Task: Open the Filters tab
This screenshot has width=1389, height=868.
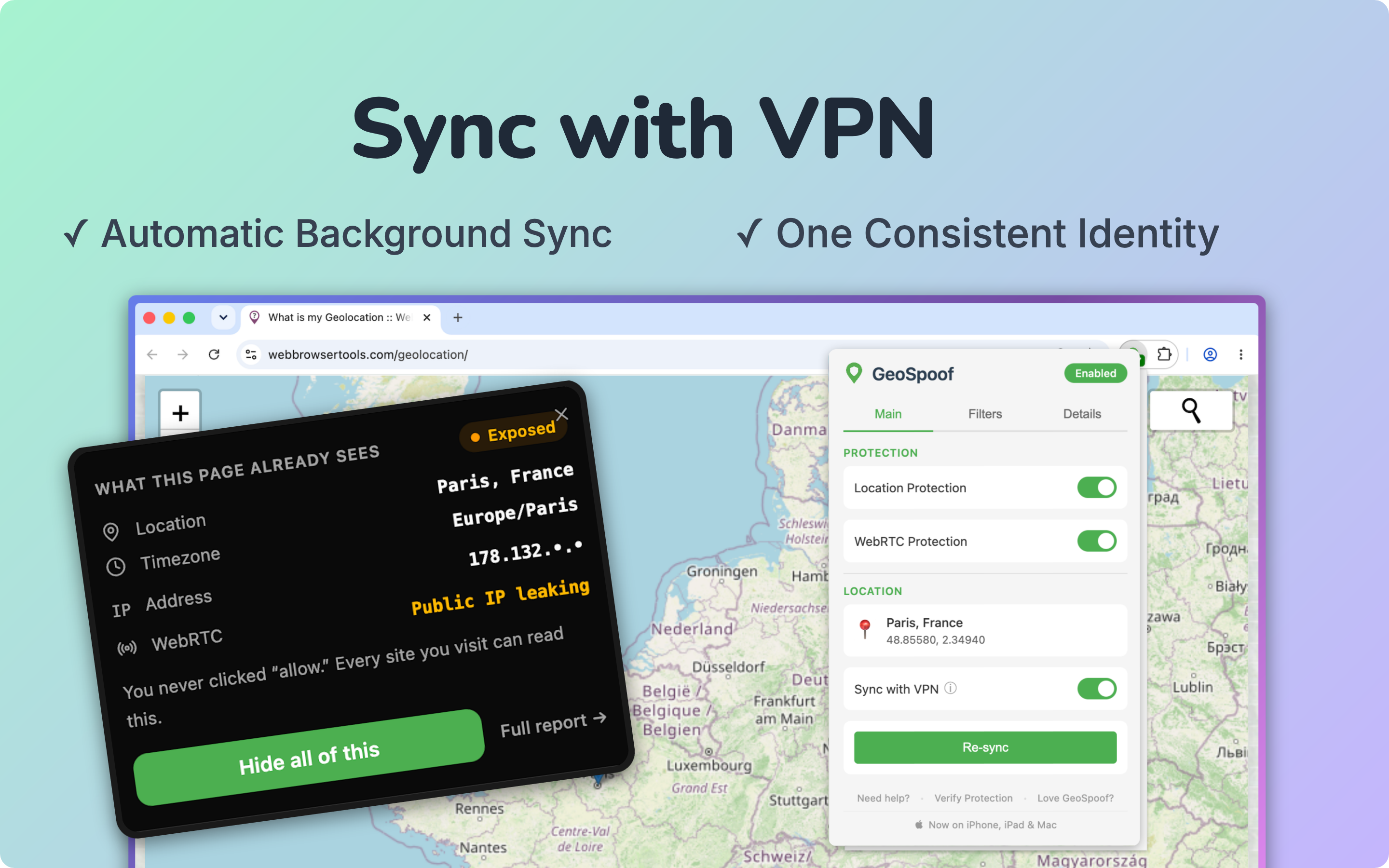Action: pyautogui.click(x=985, y=414)
